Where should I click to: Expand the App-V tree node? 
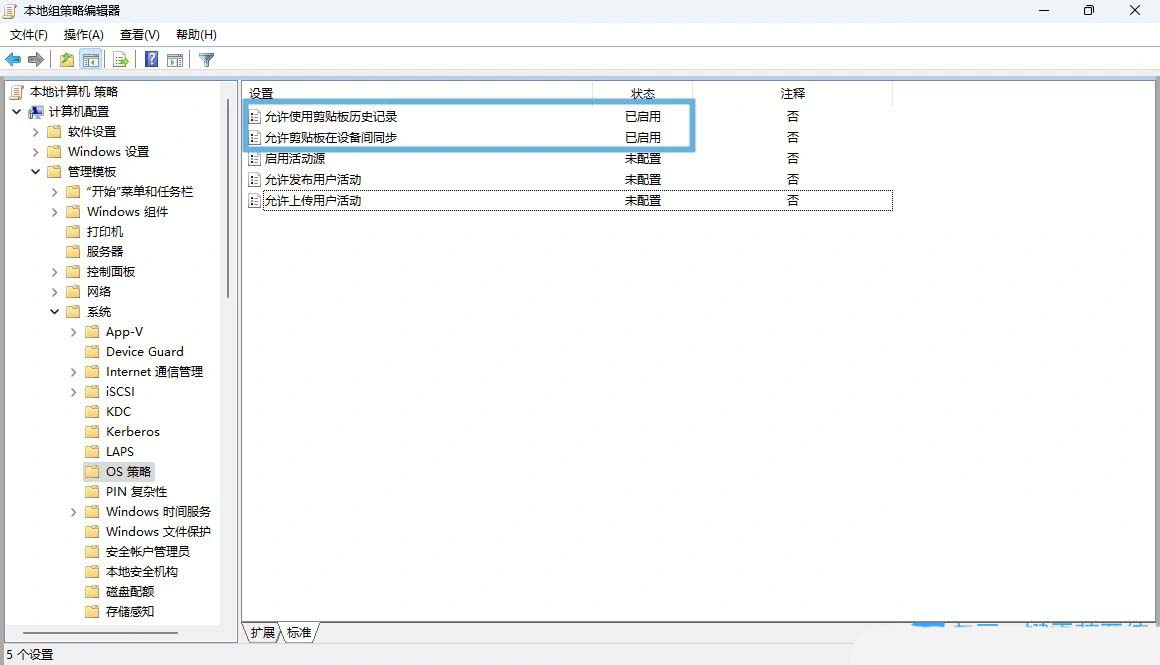[74, 332]
